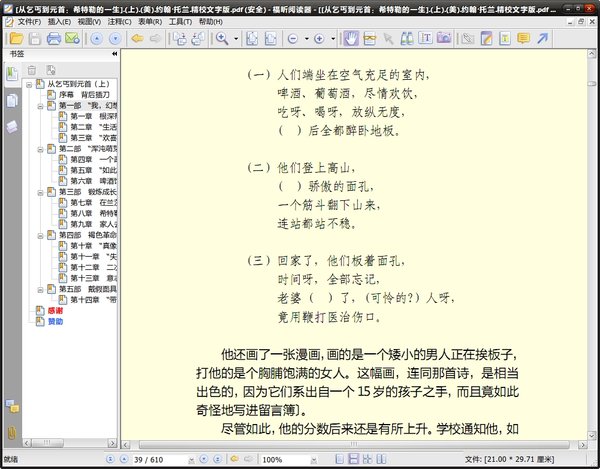Open Find with the binoculars icon

[407, 39]
